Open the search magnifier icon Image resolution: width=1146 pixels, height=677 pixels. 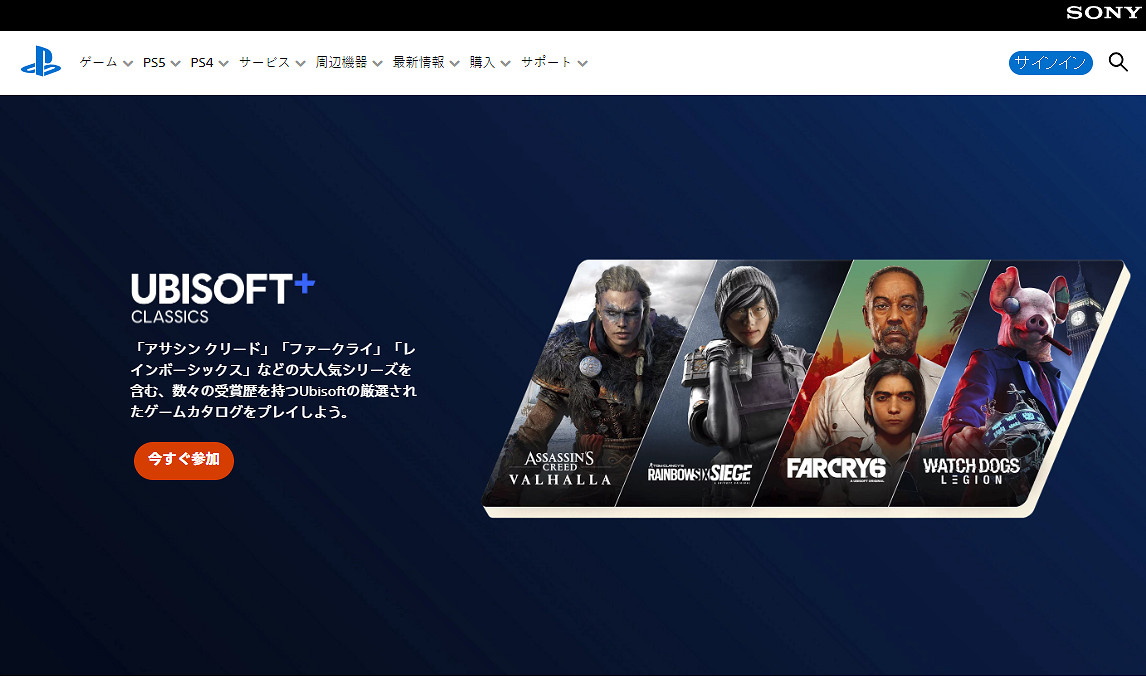(x=1119, y=62)
